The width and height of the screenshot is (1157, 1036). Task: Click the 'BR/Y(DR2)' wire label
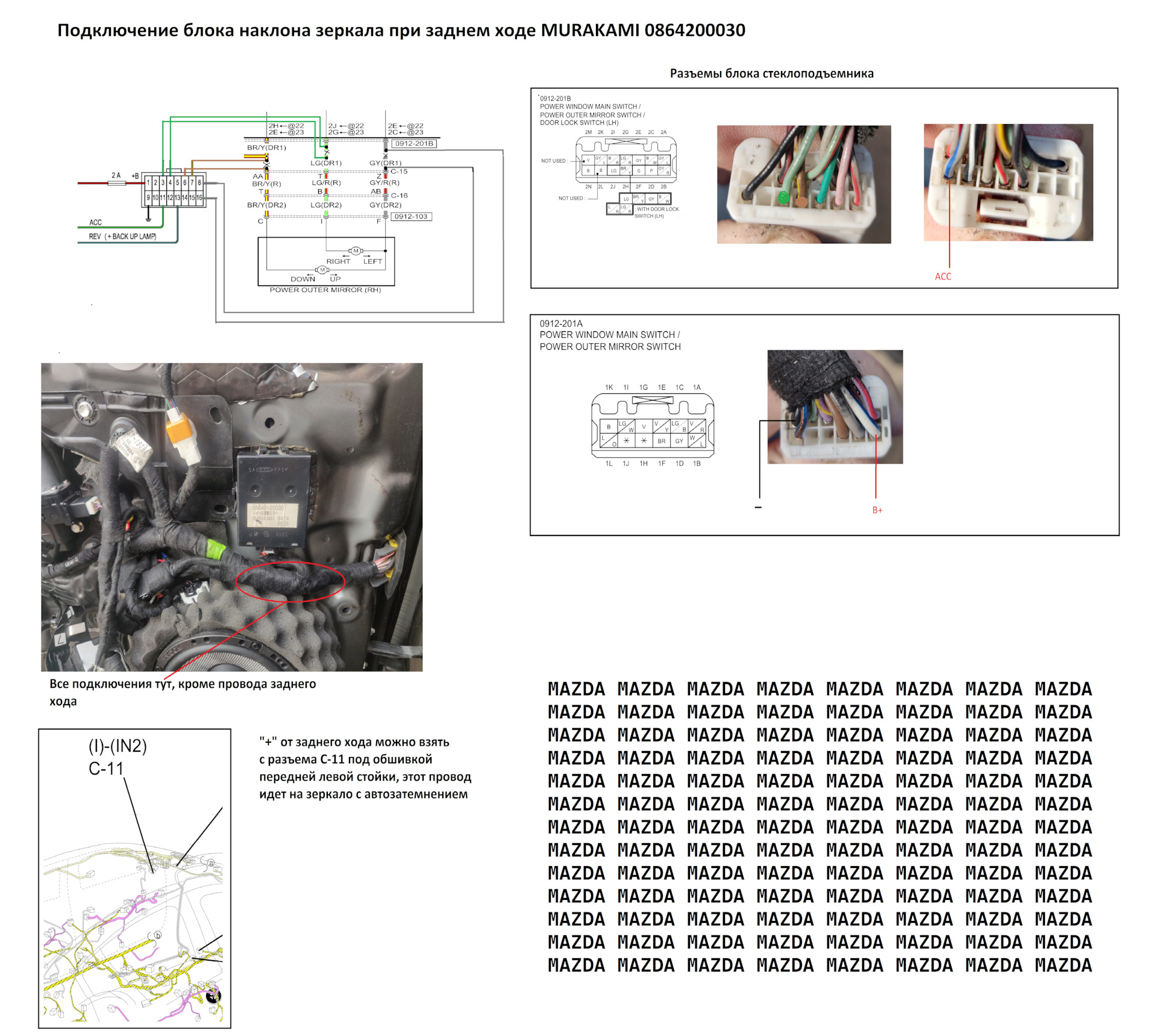point(266,205)
